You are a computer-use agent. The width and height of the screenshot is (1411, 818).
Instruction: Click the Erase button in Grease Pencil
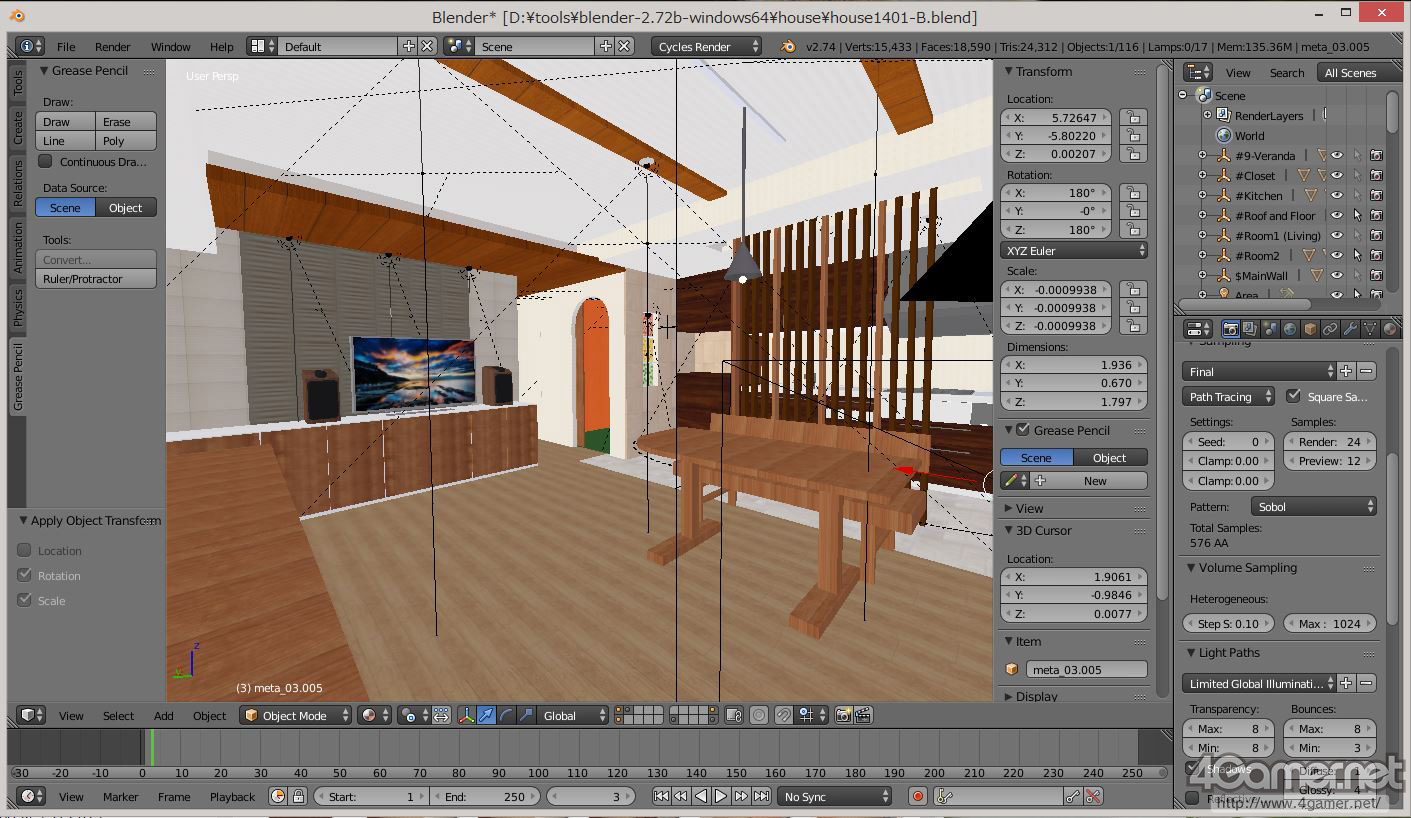tap(126, 122)
